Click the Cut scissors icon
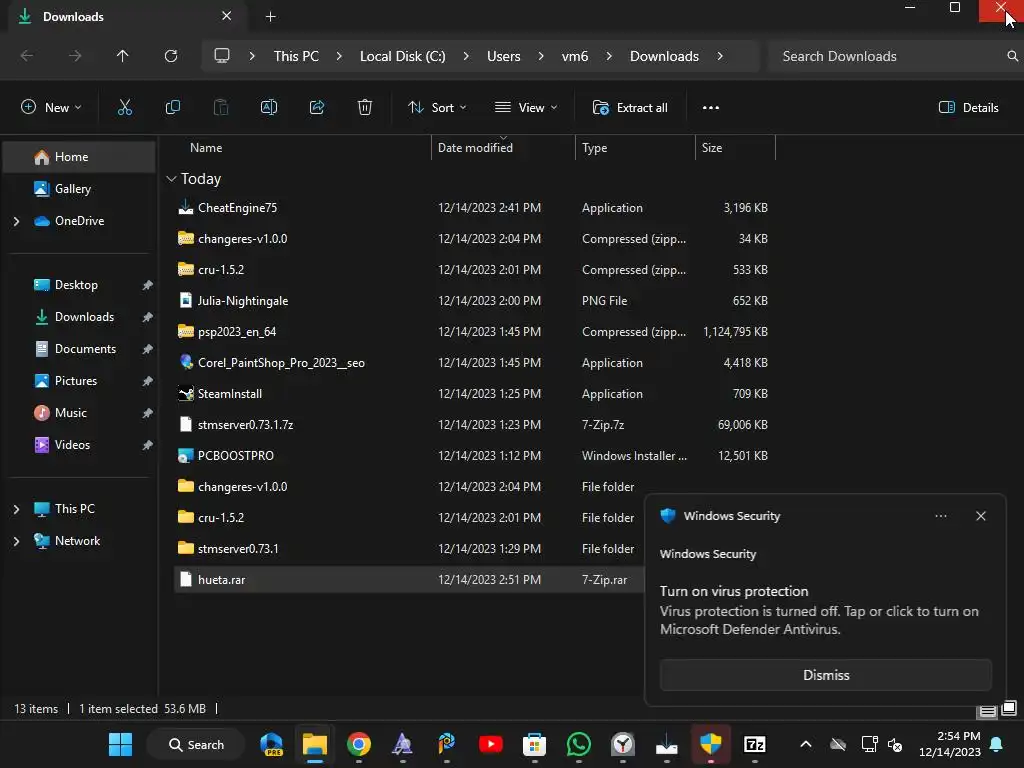The height and width of the screenshot is (768, 1024). (125, 108)
